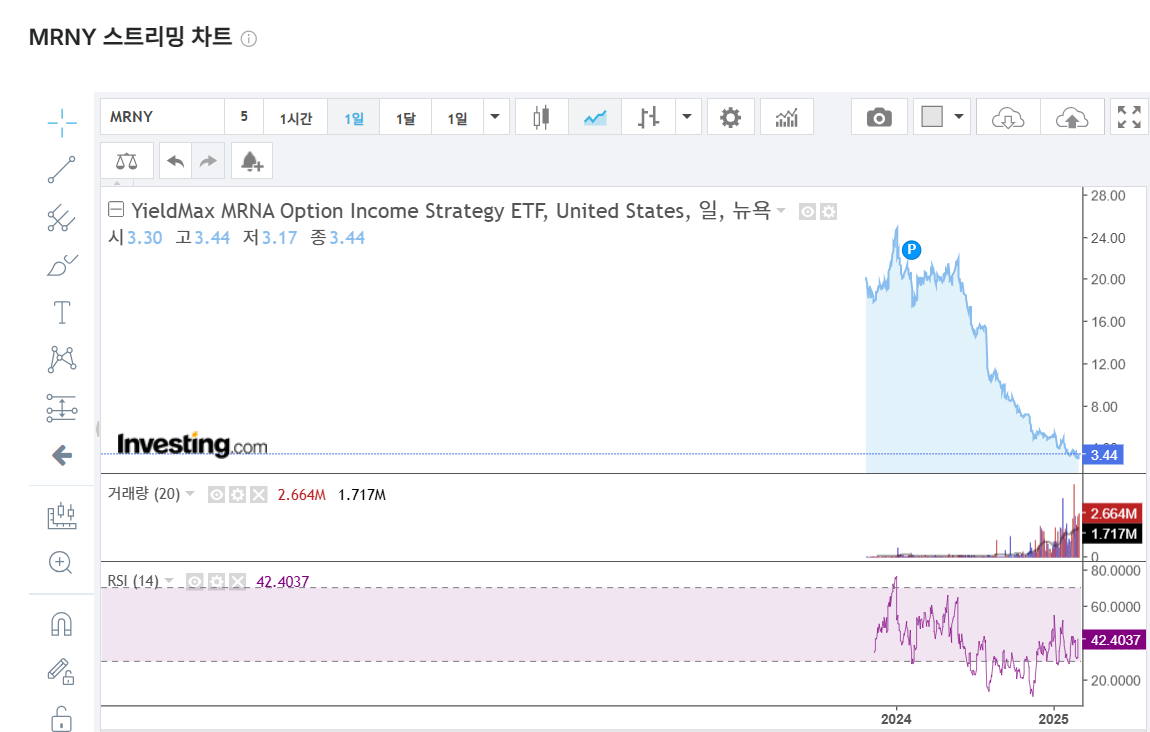This screenshot has height=732, width=1150.
Task: Select the bar chart style icon
Action: click(648, 117)
